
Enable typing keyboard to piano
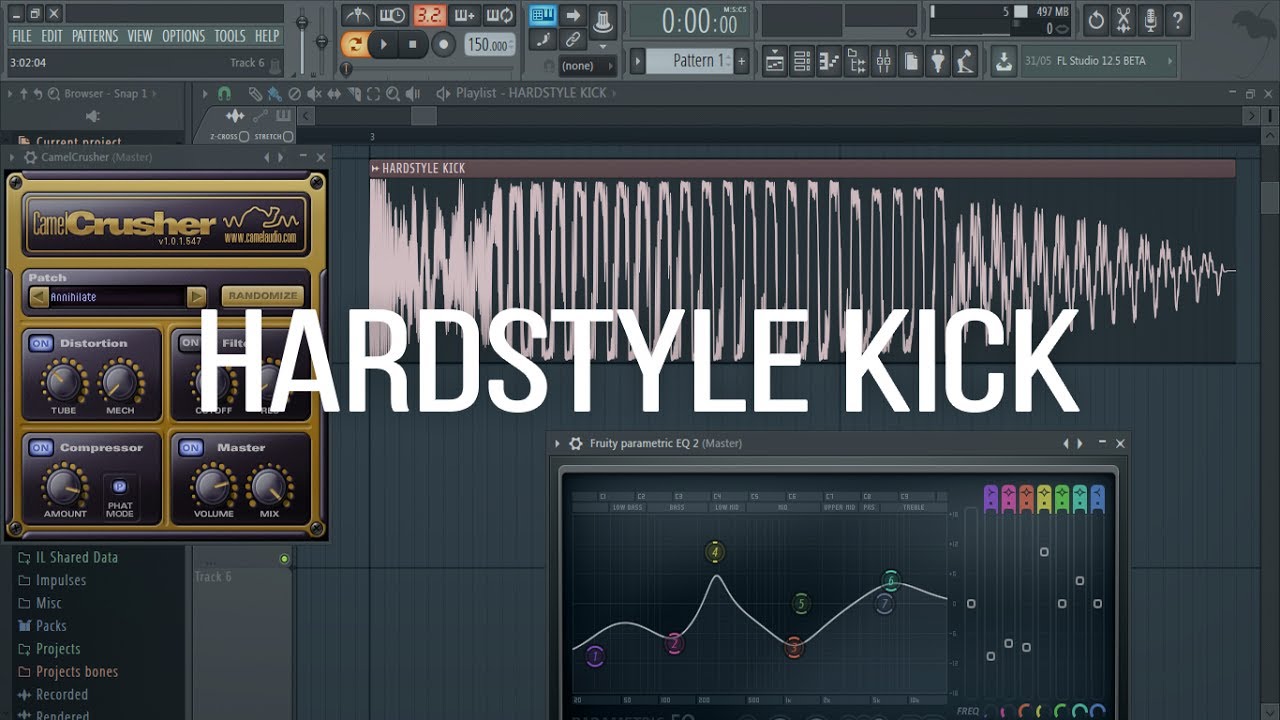543,15
